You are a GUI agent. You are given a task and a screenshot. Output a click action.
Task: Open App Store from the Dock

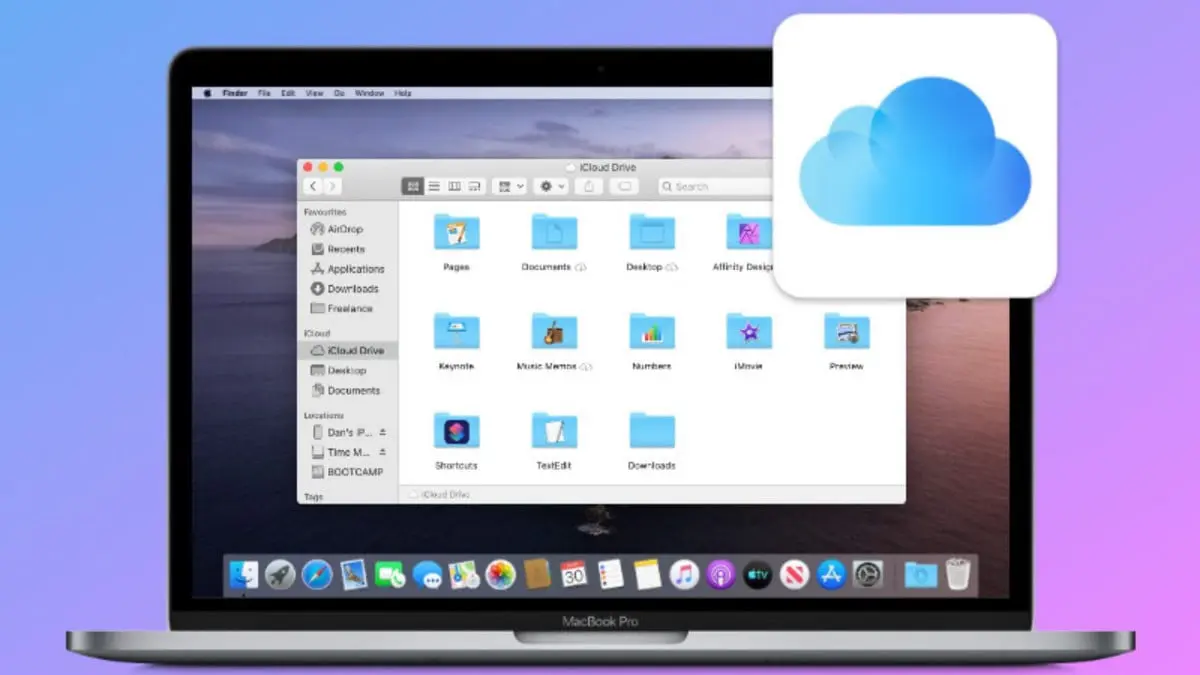click(831, 574)
